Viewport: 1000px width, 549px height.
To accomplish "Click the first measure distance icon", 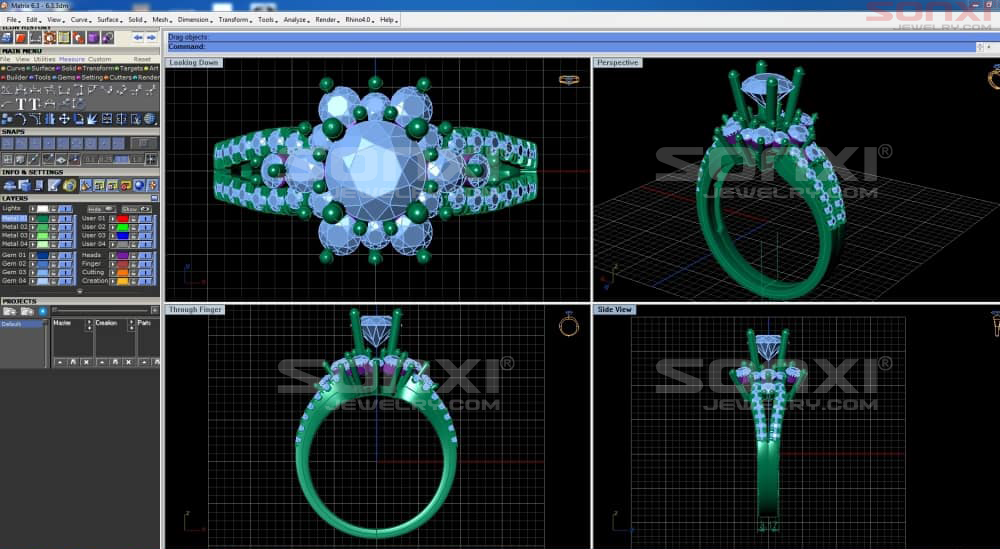I will 6,89.
